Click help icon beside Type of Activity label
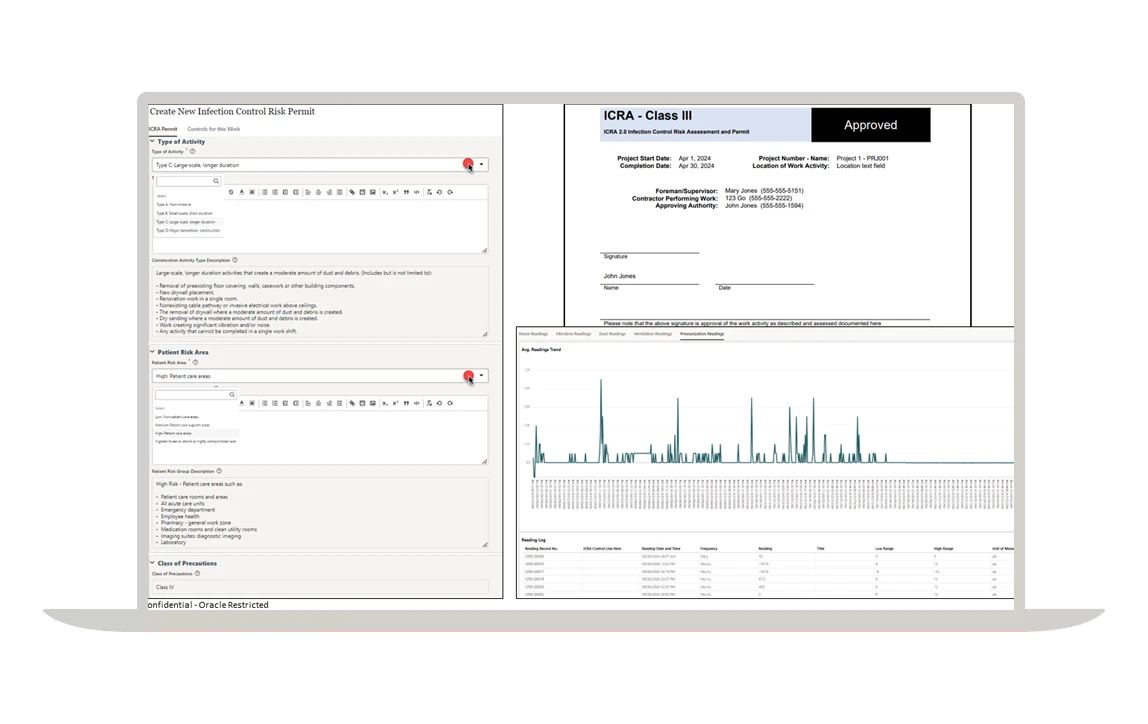This screenshot has height=724, width=1148. 192,151
